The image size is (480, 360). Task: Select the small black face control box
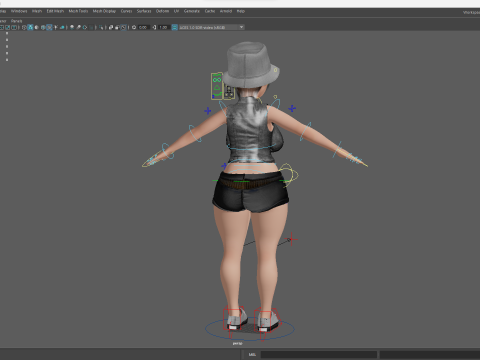click(x=229, y=92)
